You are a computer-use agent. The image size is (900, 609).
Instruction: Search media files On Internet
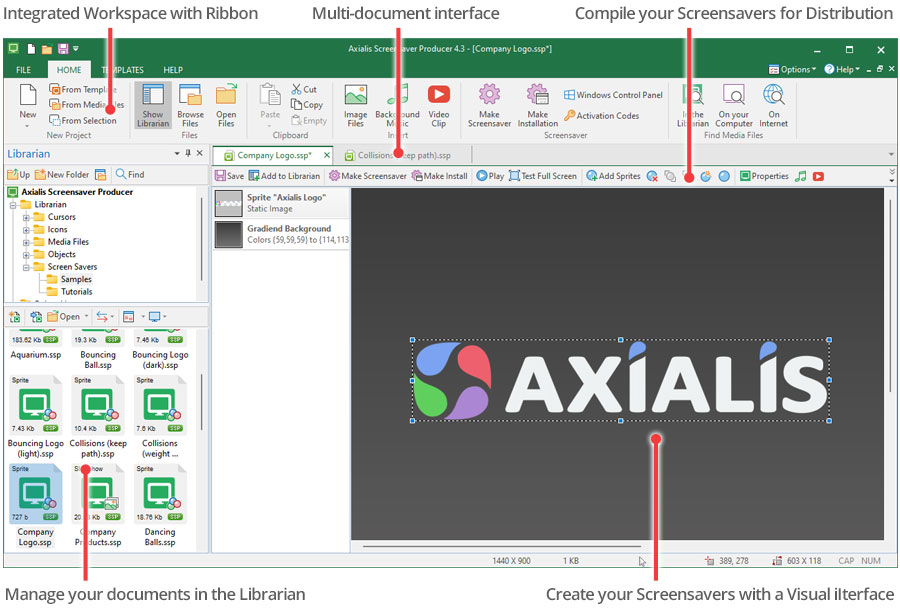(774, 100)
